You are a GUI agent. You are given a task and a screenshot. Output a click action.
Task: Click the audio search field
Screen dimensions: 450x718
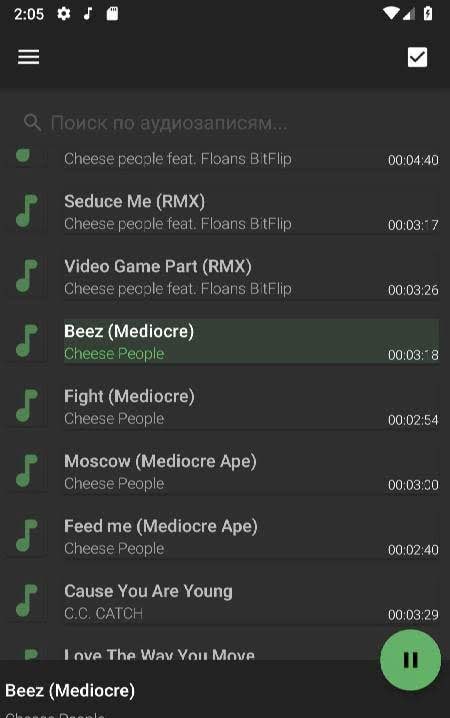click(225, 123)
